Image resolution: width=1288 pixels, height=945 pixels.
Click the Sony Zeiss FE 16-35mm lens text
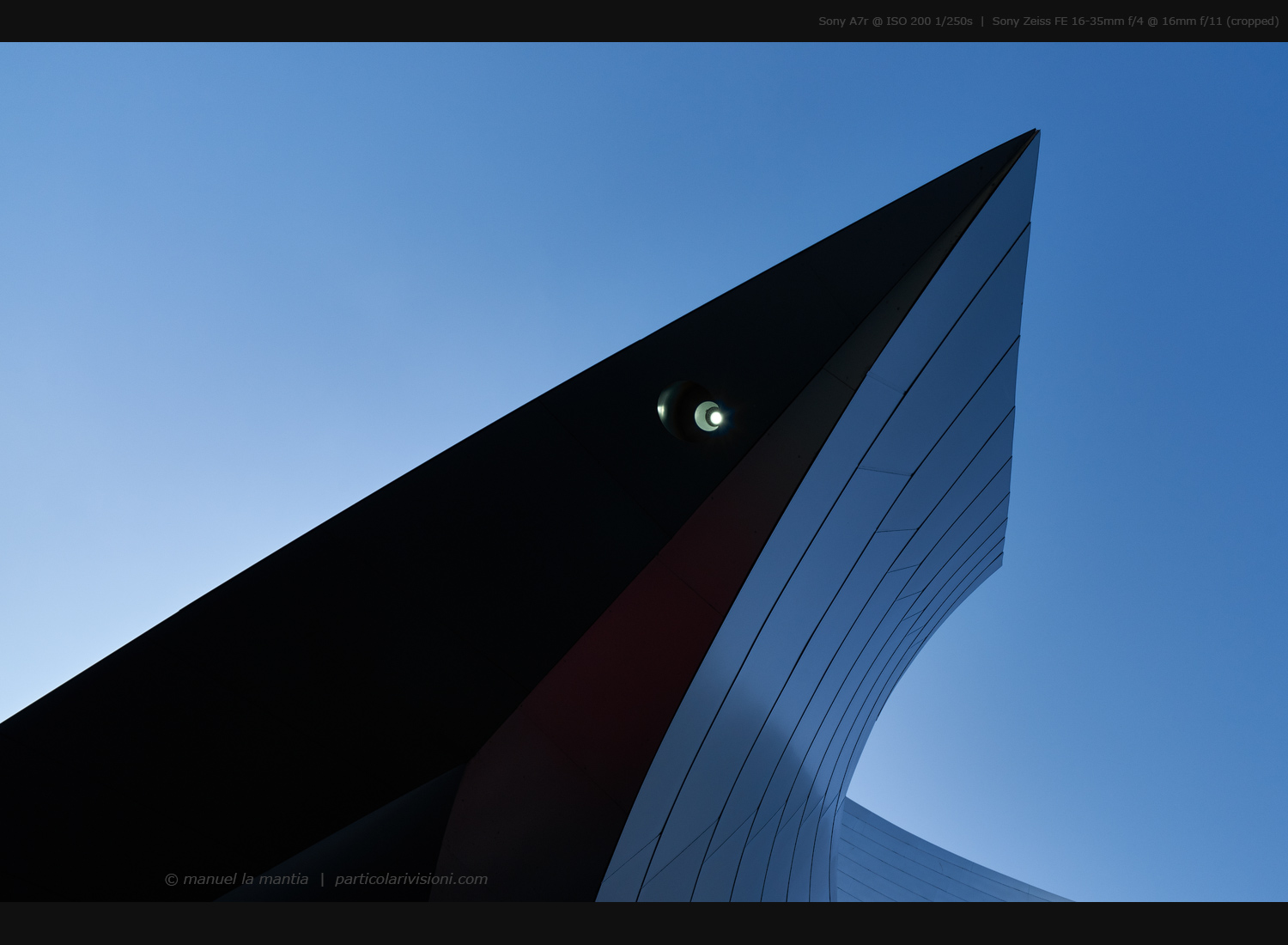pos(1058,21)
